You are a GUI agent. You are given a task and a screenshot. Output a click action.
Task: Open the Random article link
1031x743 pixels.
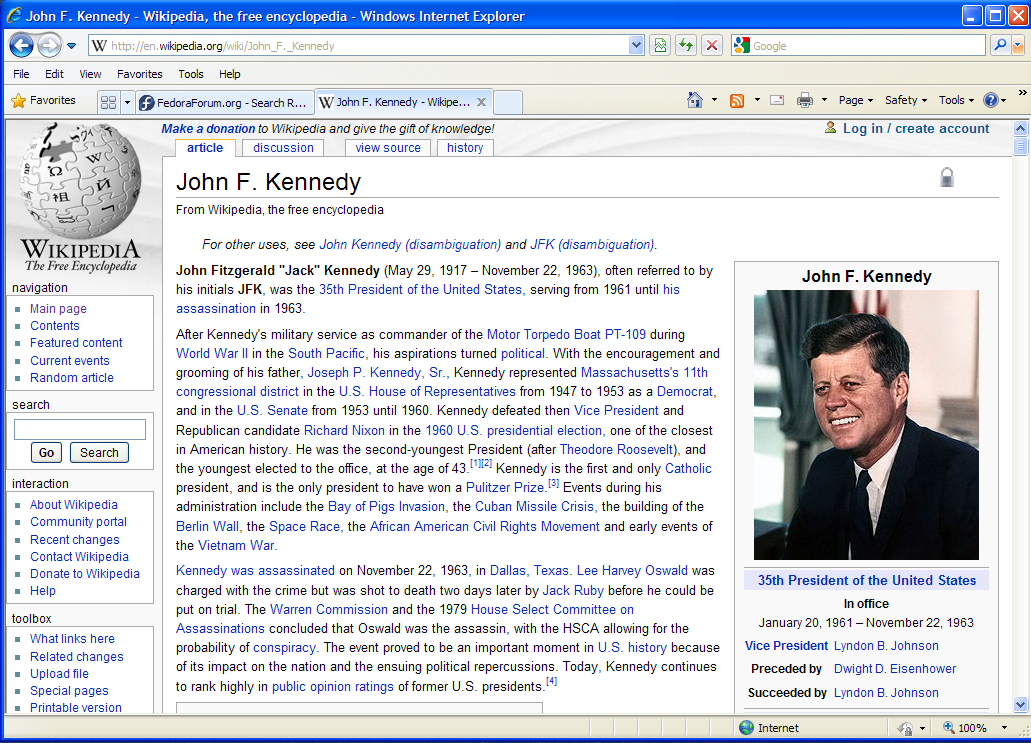tap(72, 377)
